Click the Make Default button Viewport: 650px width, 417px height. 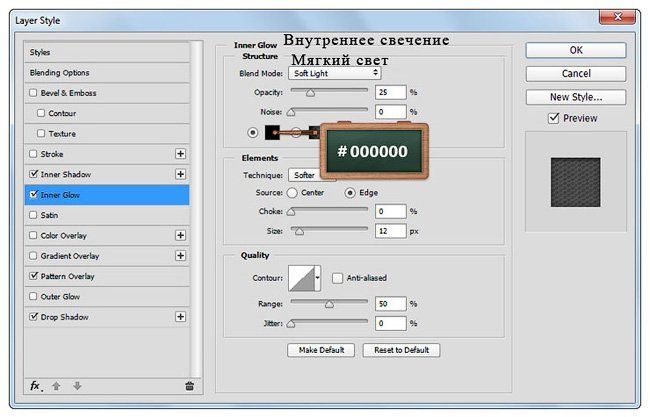click(321, 350)
